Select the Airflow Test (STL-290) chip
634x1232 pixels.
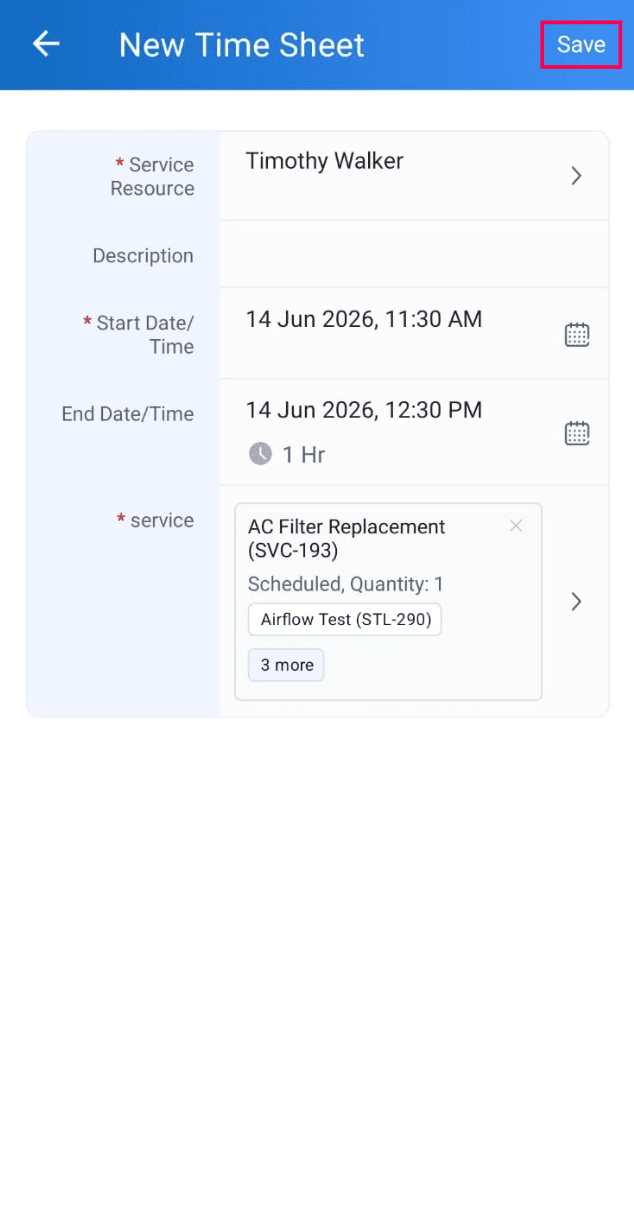pyautogui.click(x=345, y=619)
